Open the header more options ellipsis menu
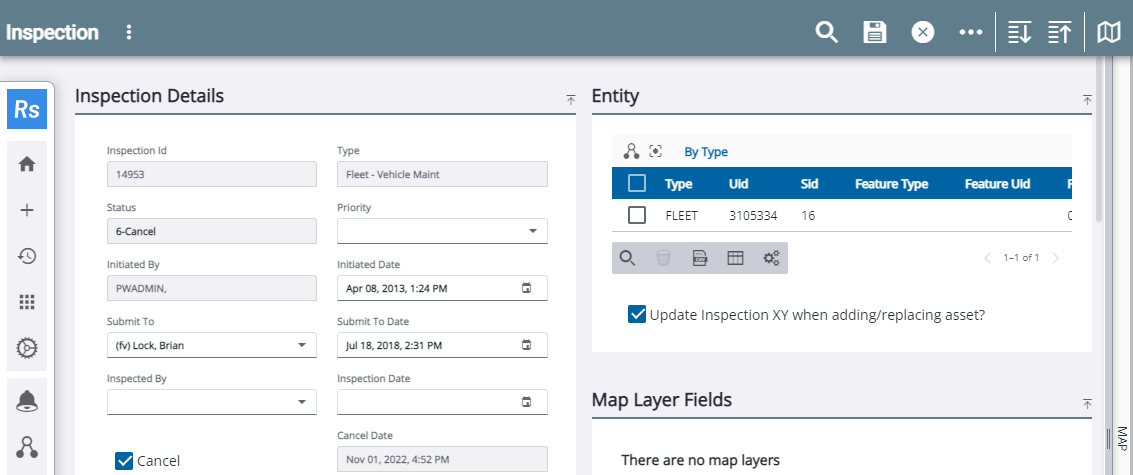 (970, 32)
